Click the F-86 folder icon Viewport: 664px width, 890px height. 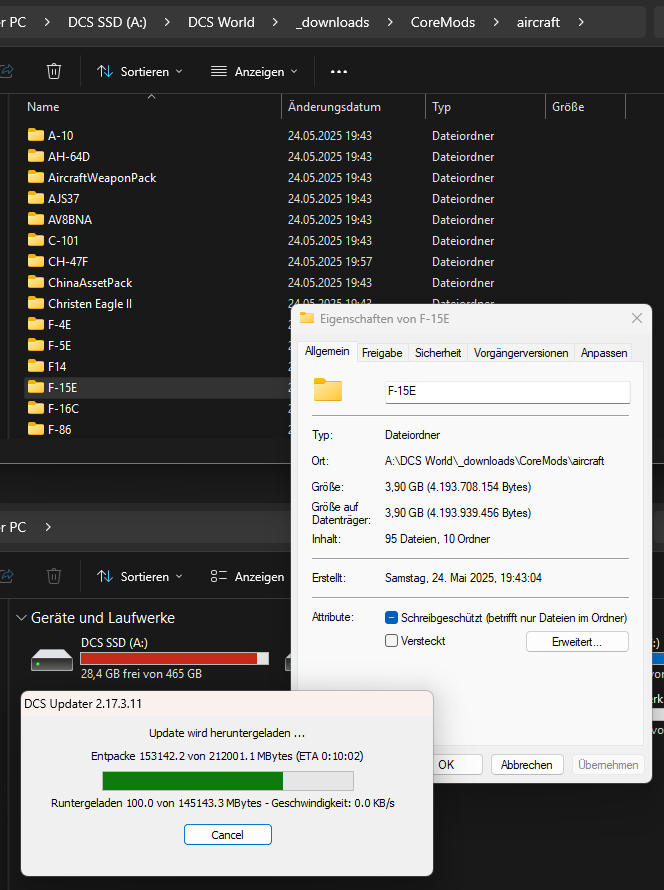[36, 429]
